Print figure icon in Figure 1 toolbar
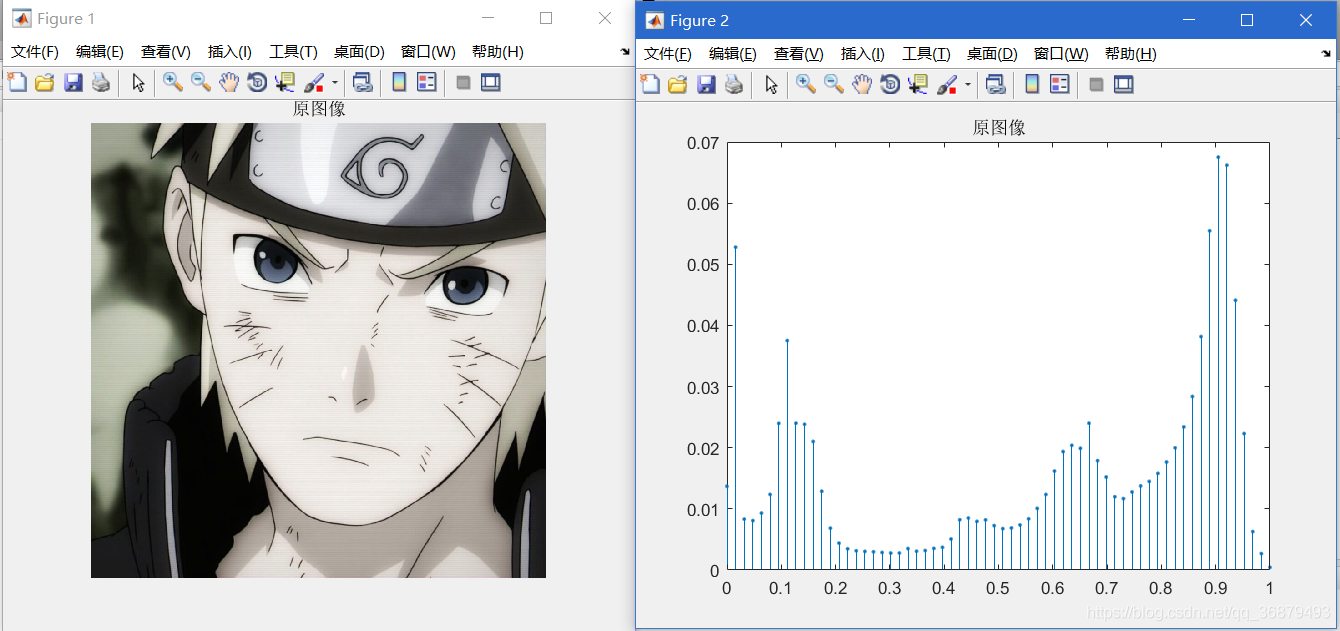The height and width of the screenshot is (631, 1340). click(x=101, y=82)
